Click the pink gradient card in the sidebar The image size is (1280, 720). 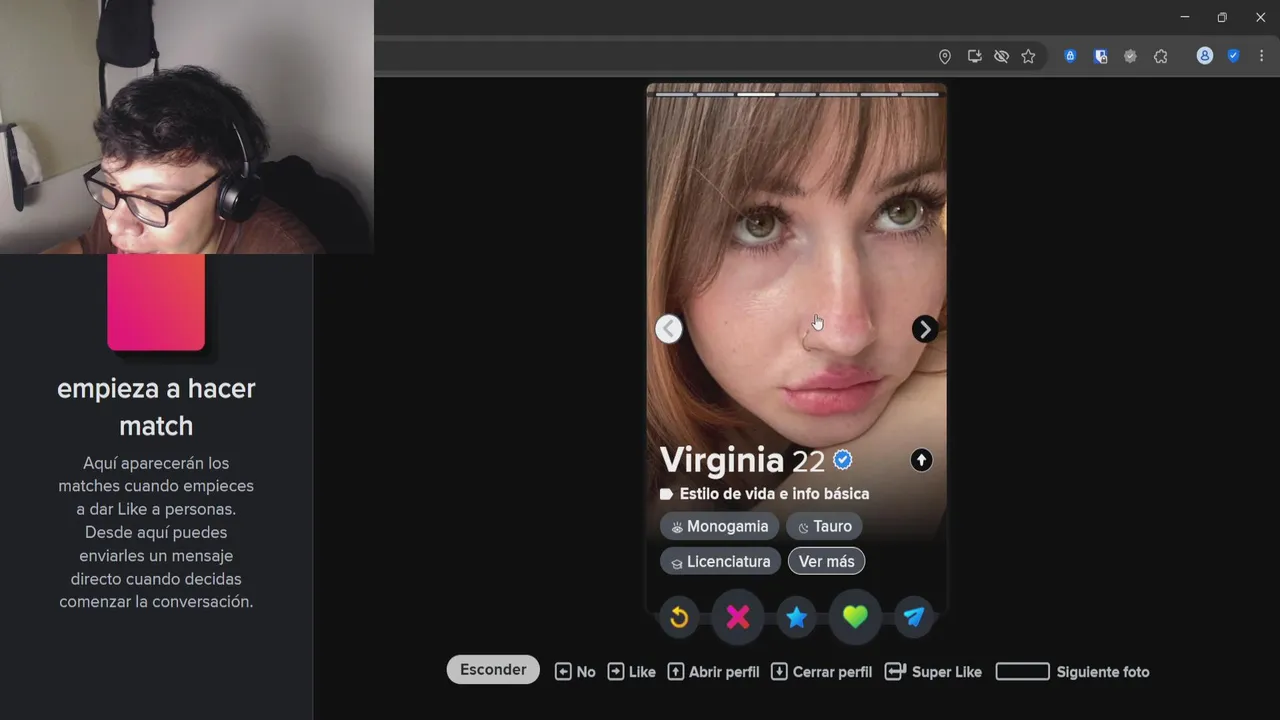click(156, 302)
